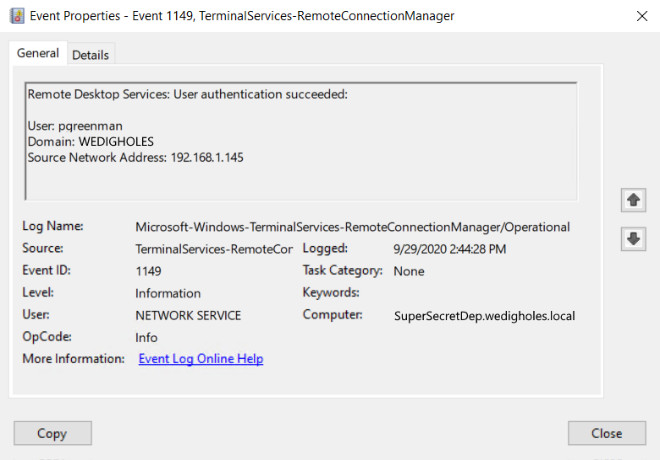Click the Task Category value None
Image resolution: width=660 pixels, height=460 pixels.
click(x=409, y=271)
